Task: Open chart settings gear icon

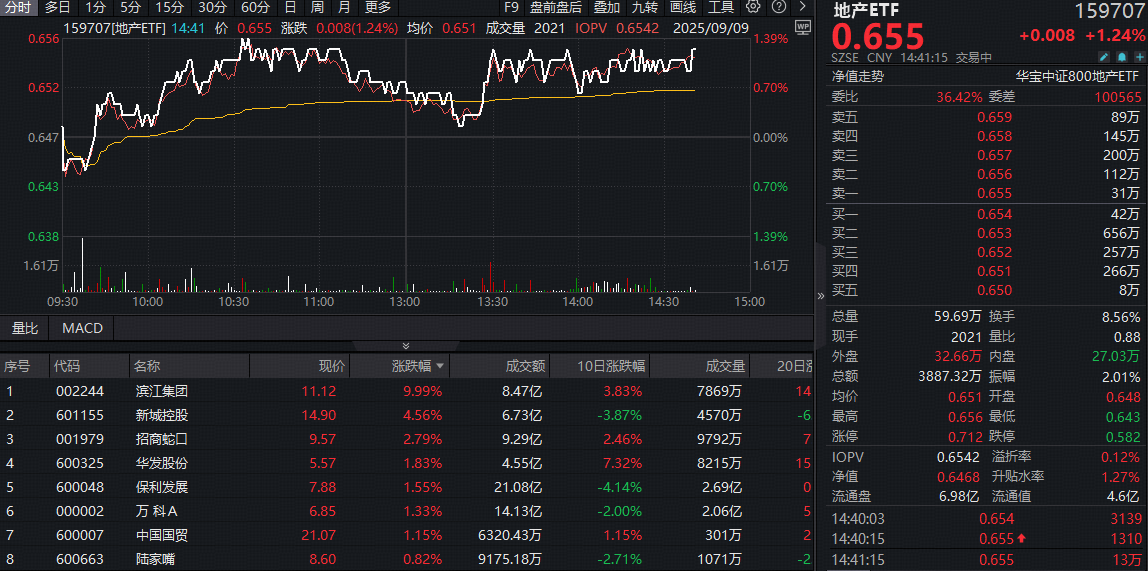Action: click(753, 6)
